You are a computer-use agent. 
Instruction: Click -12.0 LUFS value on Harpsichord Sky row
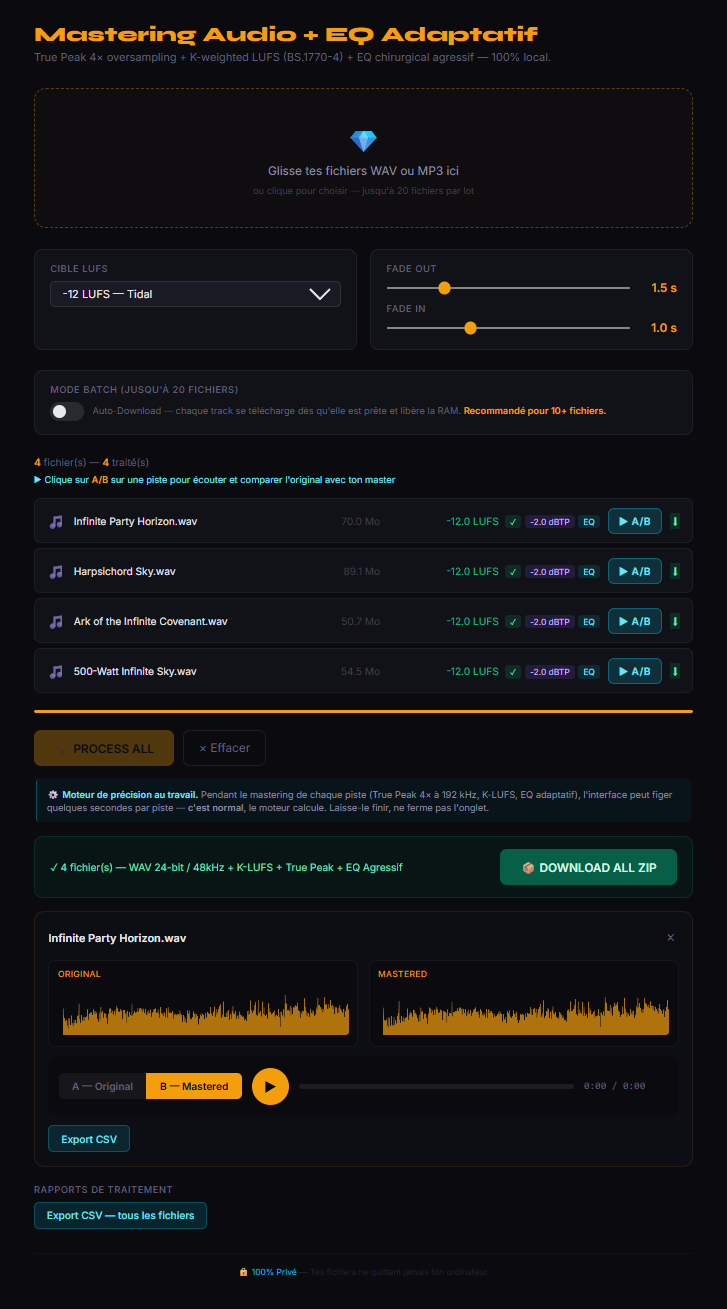click(x=472, y=571)
